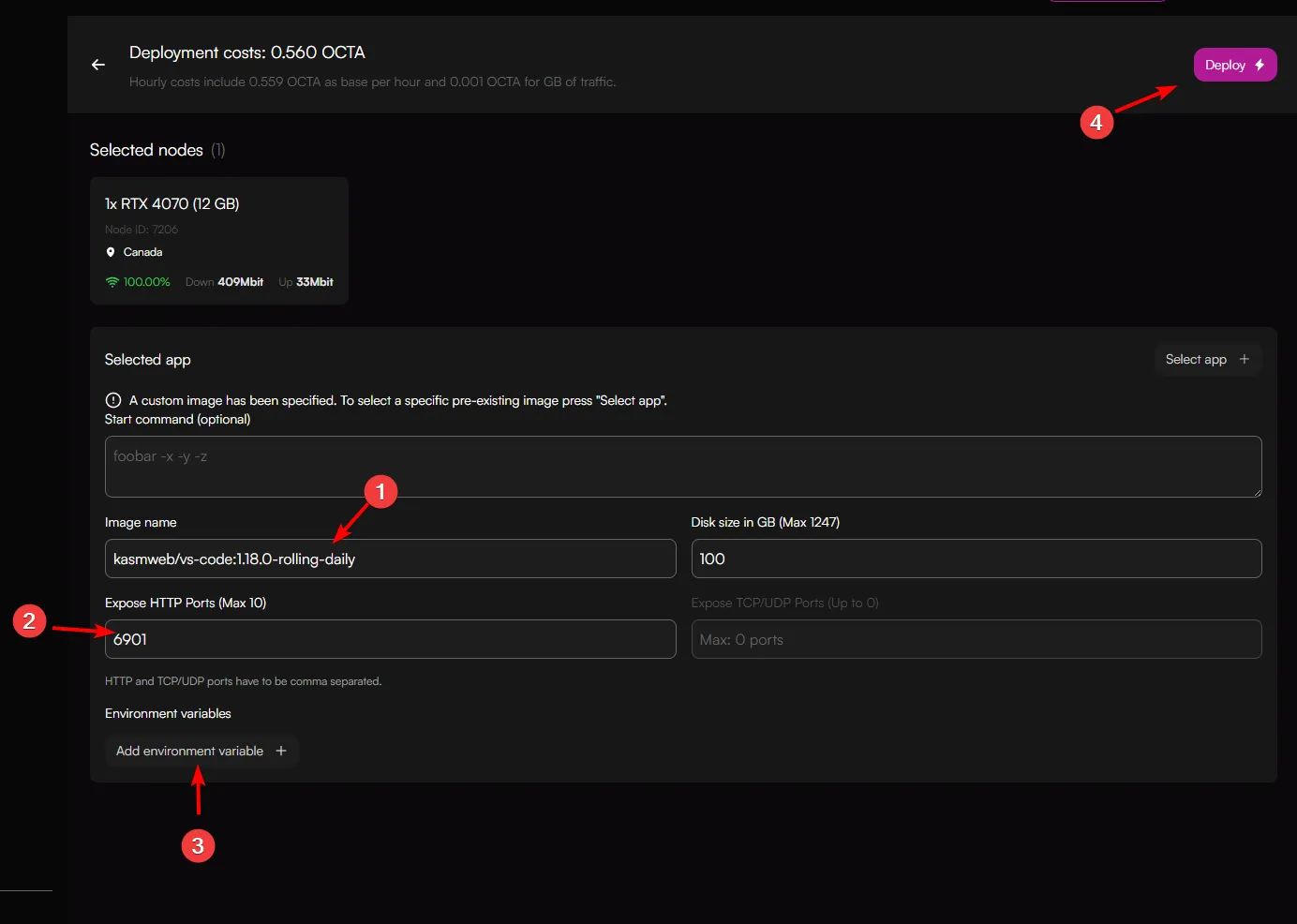
Task: Select the RTX 4070 node card
Action: pos(219,241)
